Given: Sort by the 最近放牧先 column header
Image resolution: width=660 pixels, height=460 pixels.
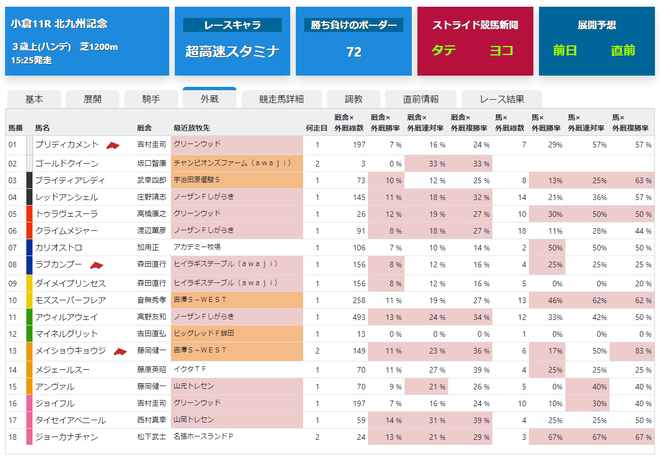Looking at the screenshot, I should [192, 128].
